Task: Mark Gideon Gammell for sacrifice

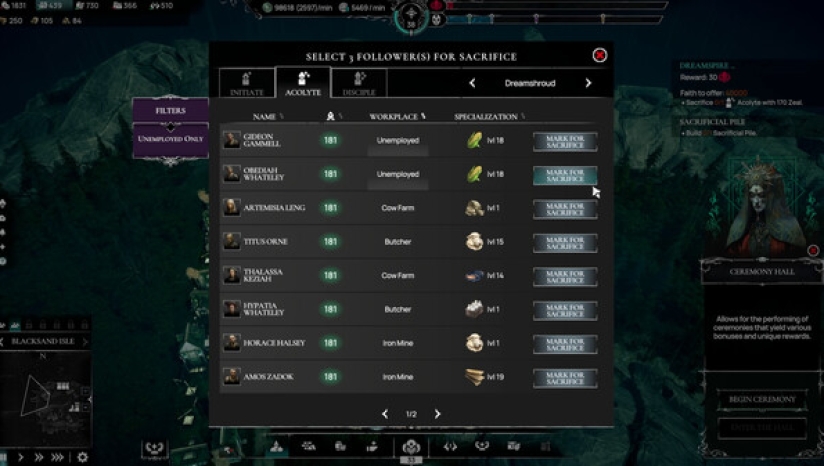Action: coord(565,141)
